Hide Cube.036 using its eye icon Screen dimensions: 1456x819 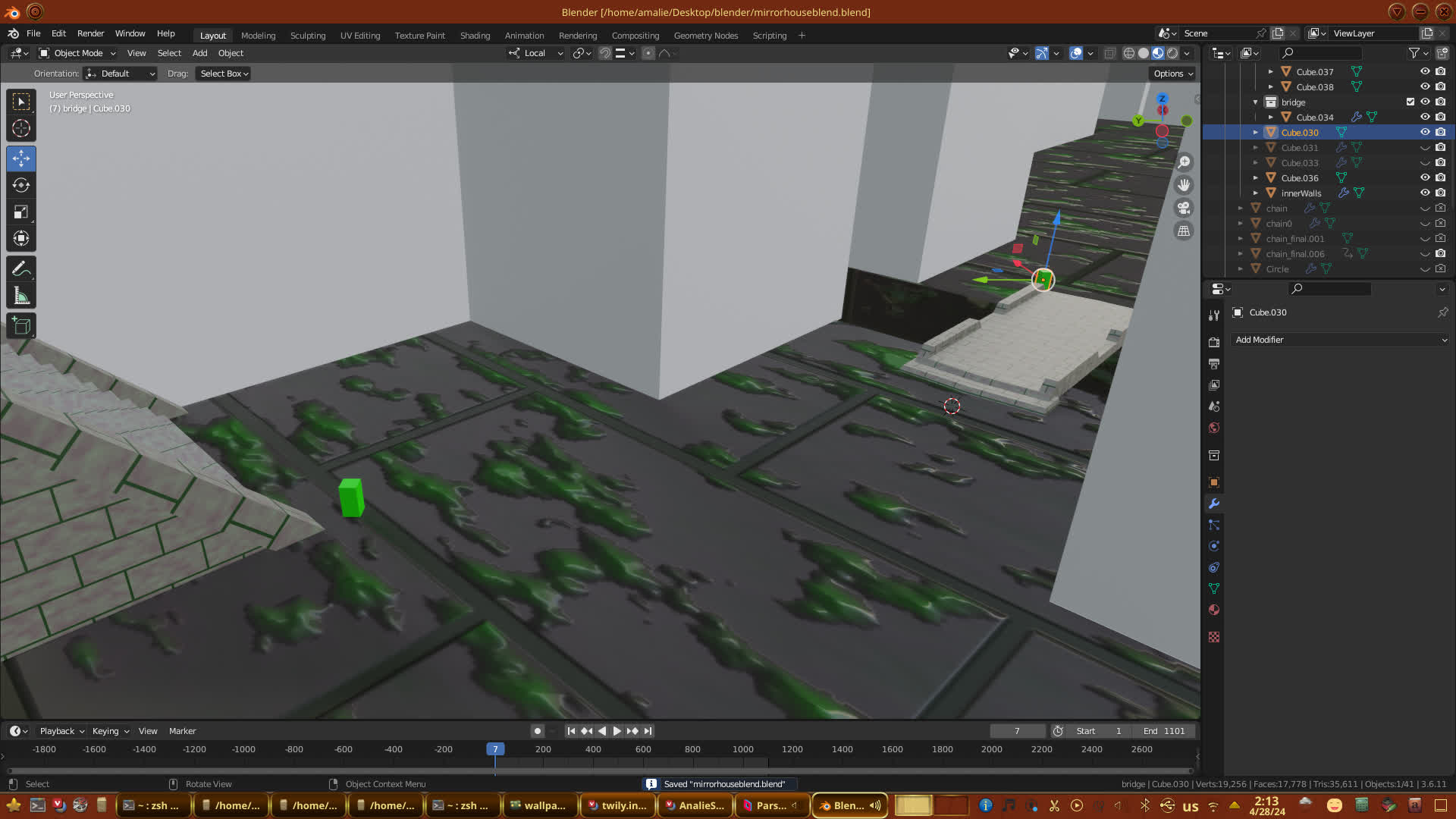click(1425, 177)
